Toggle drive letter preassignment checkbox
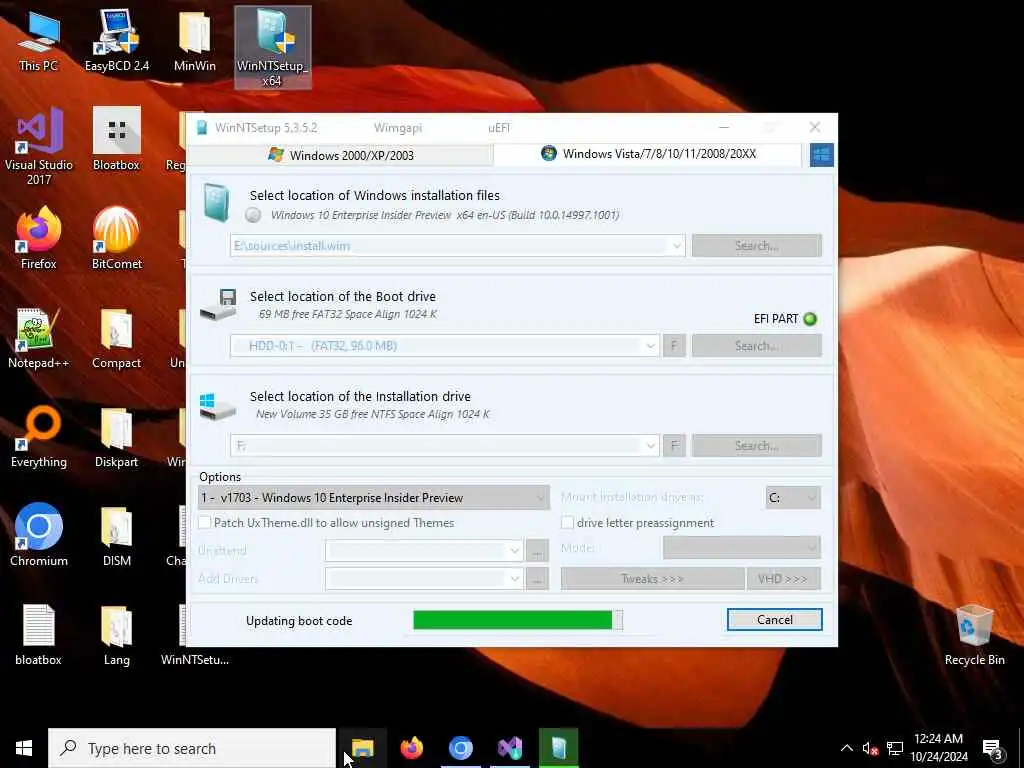The width and height of the screenshot is (1024, 768). (x=568, y=522)
